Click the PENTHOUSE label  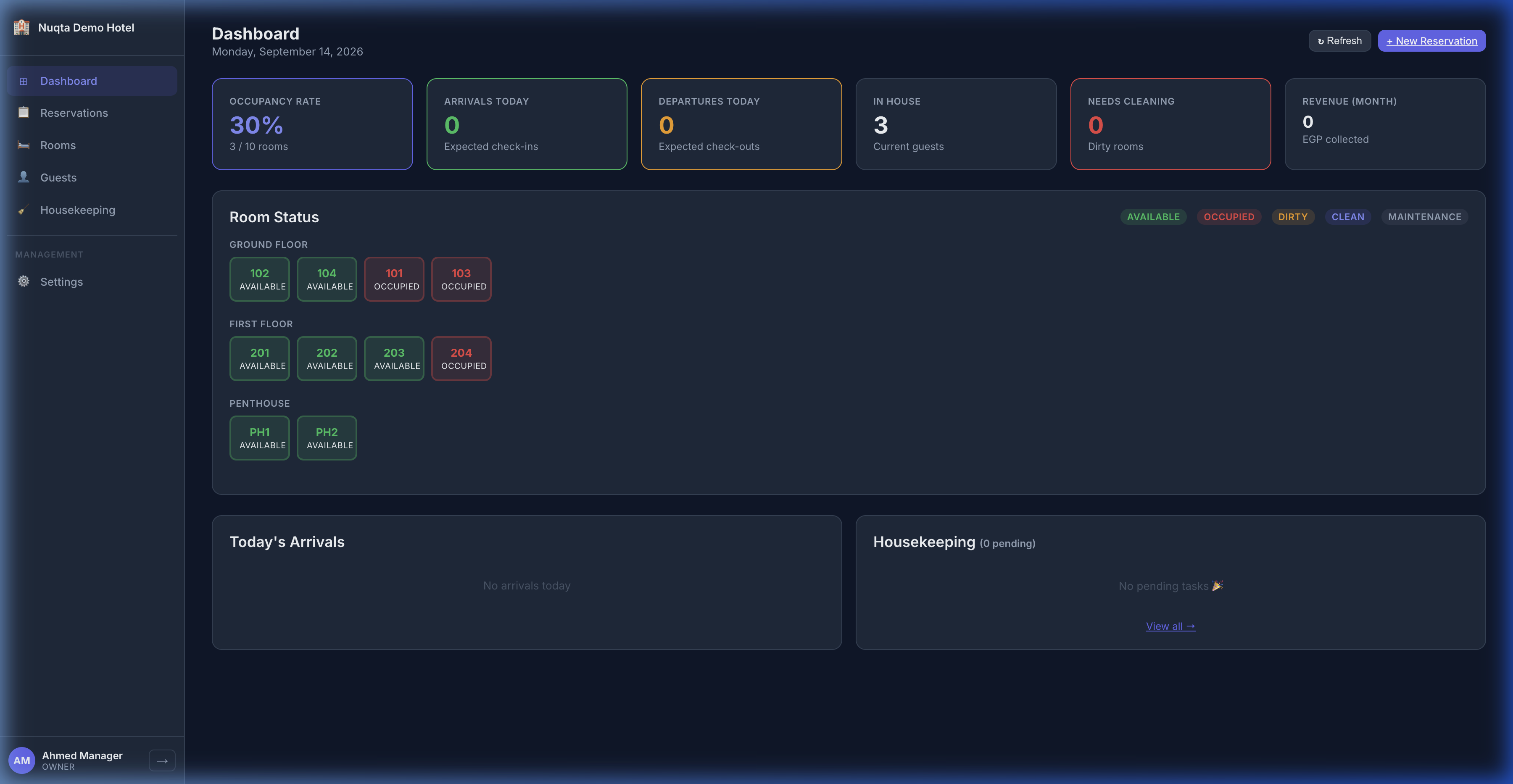coord(260,403)
